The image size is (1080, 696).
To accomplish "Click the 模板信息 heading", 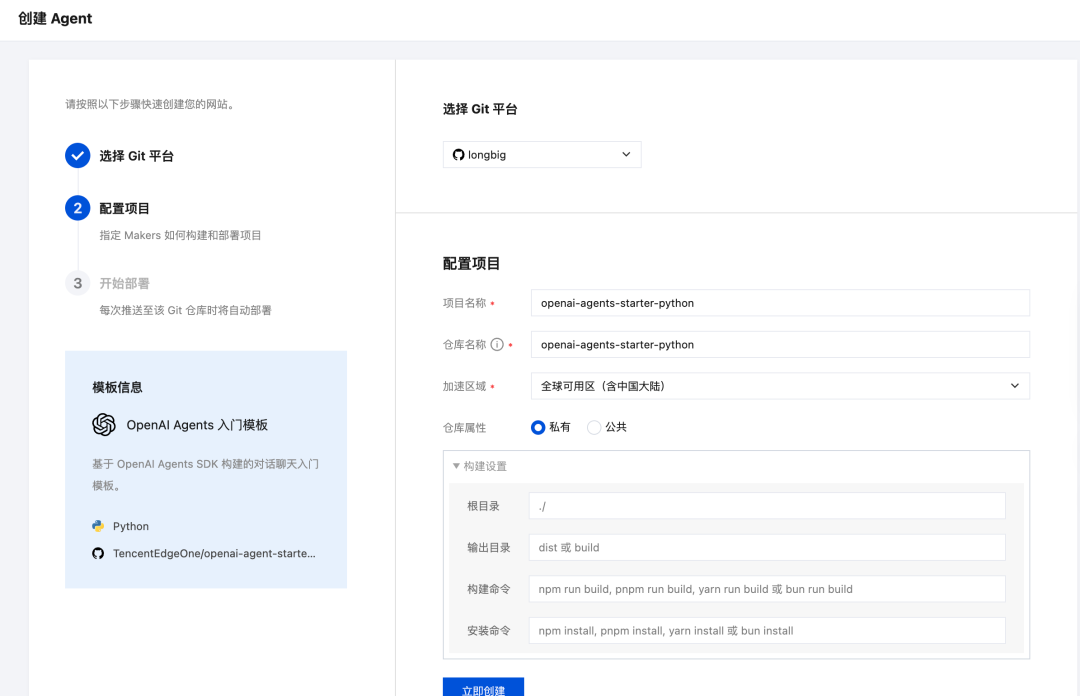I will coord(117,387).
